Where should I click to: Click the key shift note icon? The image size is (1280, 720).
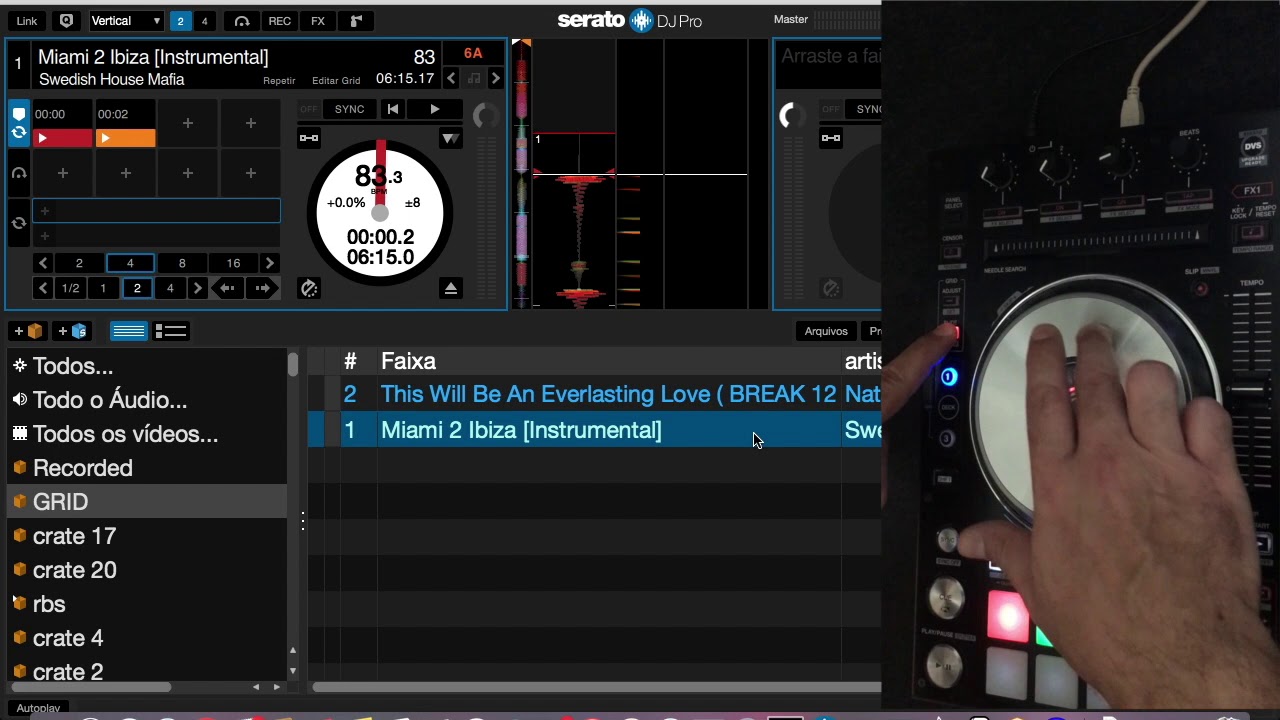474,79
